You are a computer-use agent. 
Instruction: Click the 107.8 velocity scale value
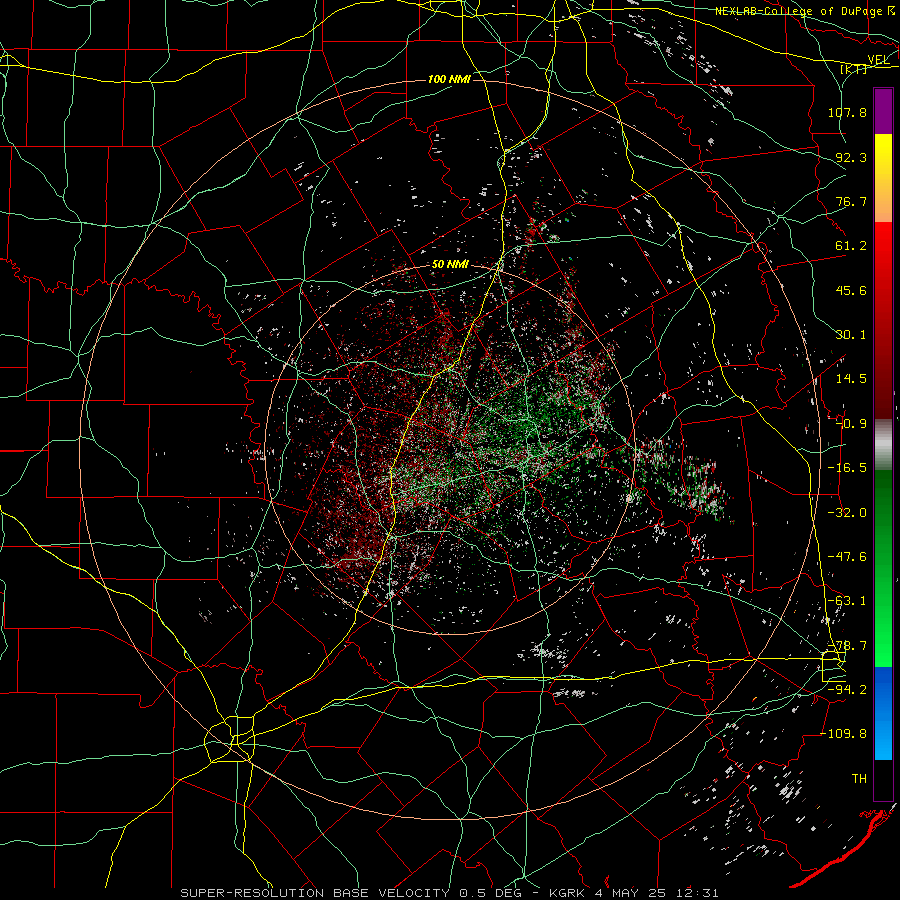(847, 112)
